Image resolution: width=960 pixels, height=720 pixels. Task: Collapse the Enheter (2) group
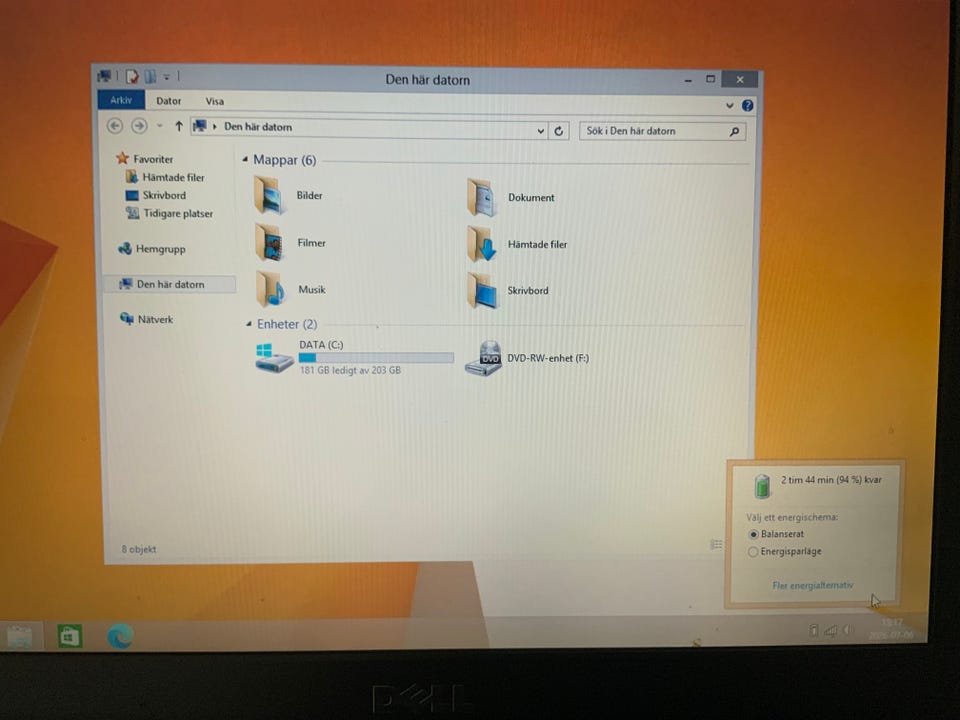point(249,324)
